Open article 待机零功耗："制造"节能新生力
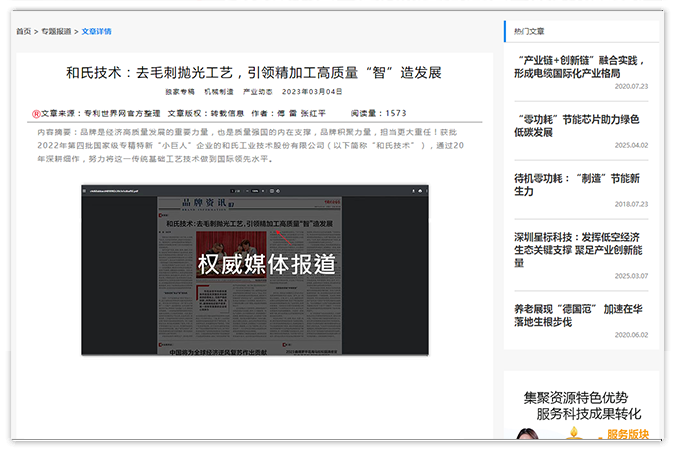Viewport: 674px width, 455px height. click(x=577, y=184)
